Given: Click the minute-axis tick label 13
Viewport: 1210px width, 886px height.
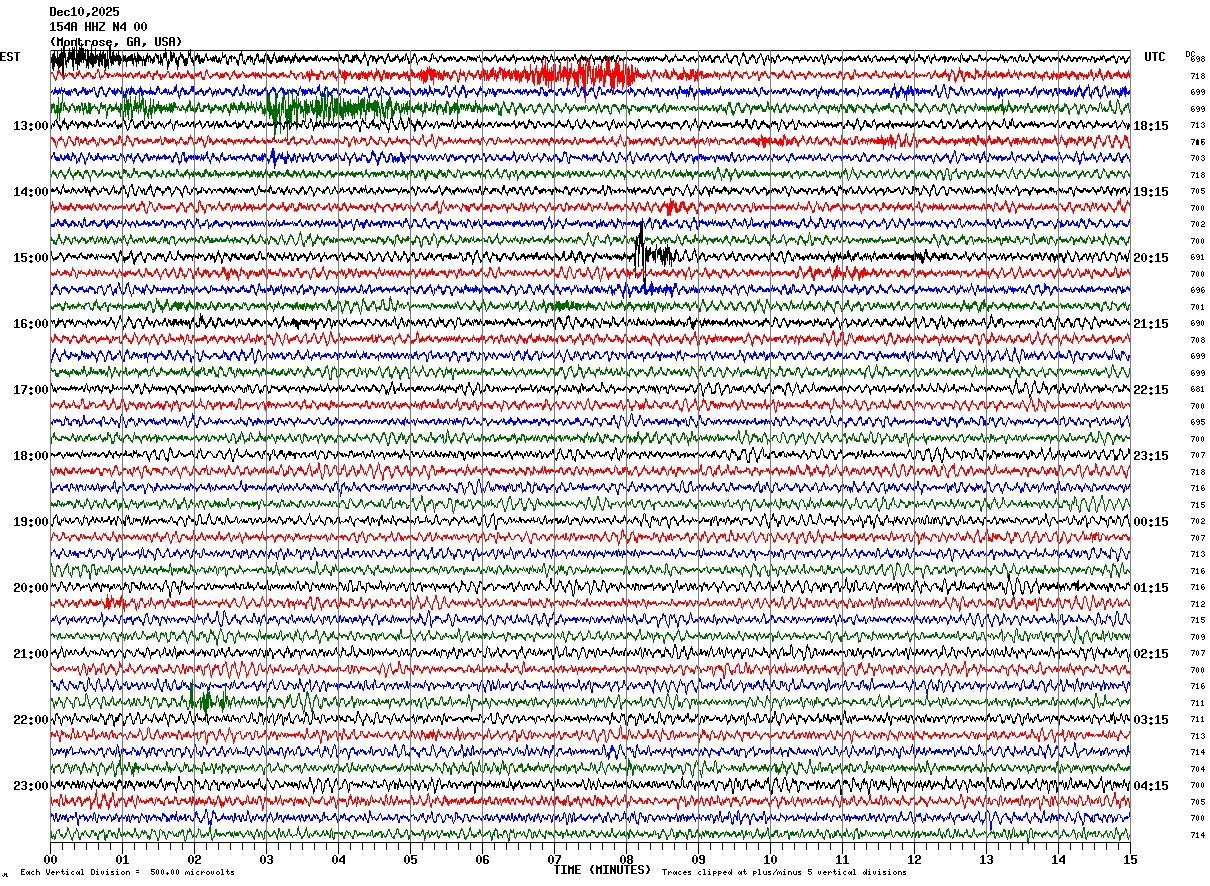Looking at the screenshot, I should click(x=986, y=859).
